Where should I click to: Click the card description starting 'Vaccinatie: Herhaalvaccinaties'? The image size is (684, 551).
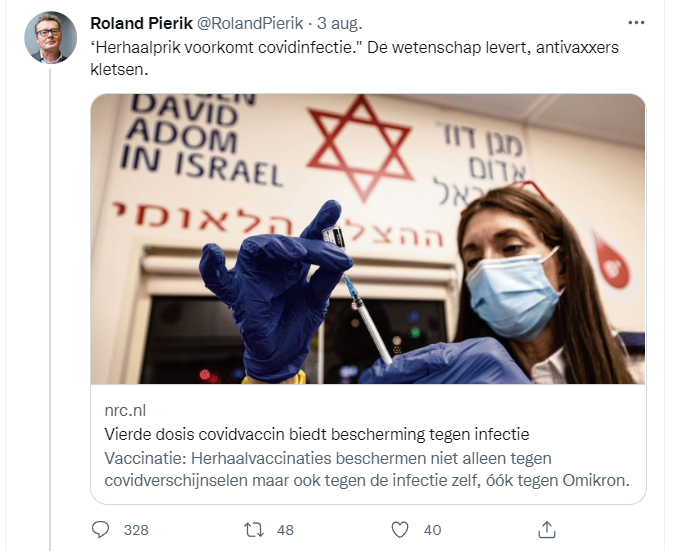(367, 469)
